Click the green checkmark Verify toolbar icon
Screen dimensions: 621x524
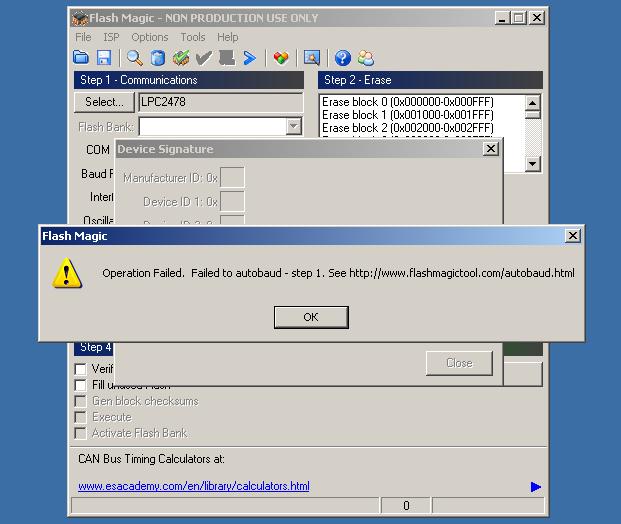click(181, 58)
